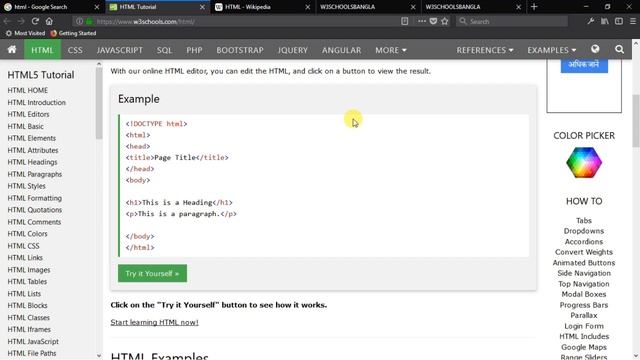Open Firefox hamburger menu

tap(633, 21)
